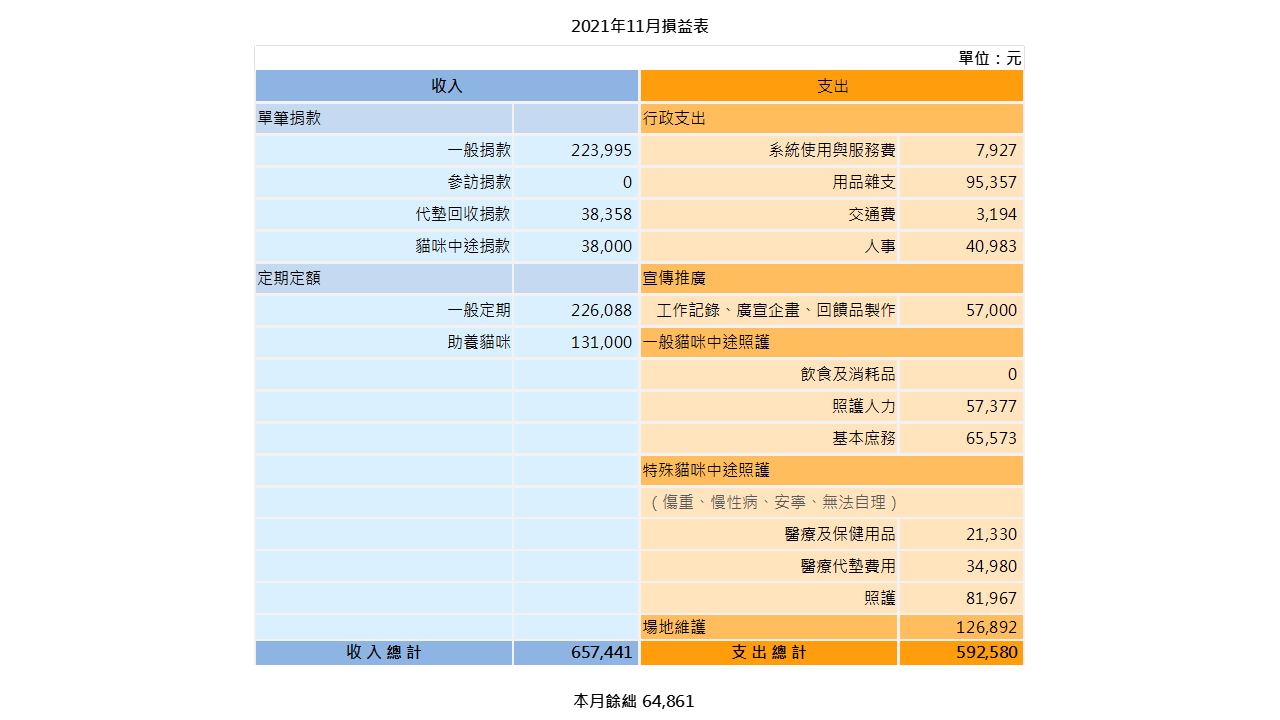Click the 宣傳推廣 section header

click(x=832, y=278)
